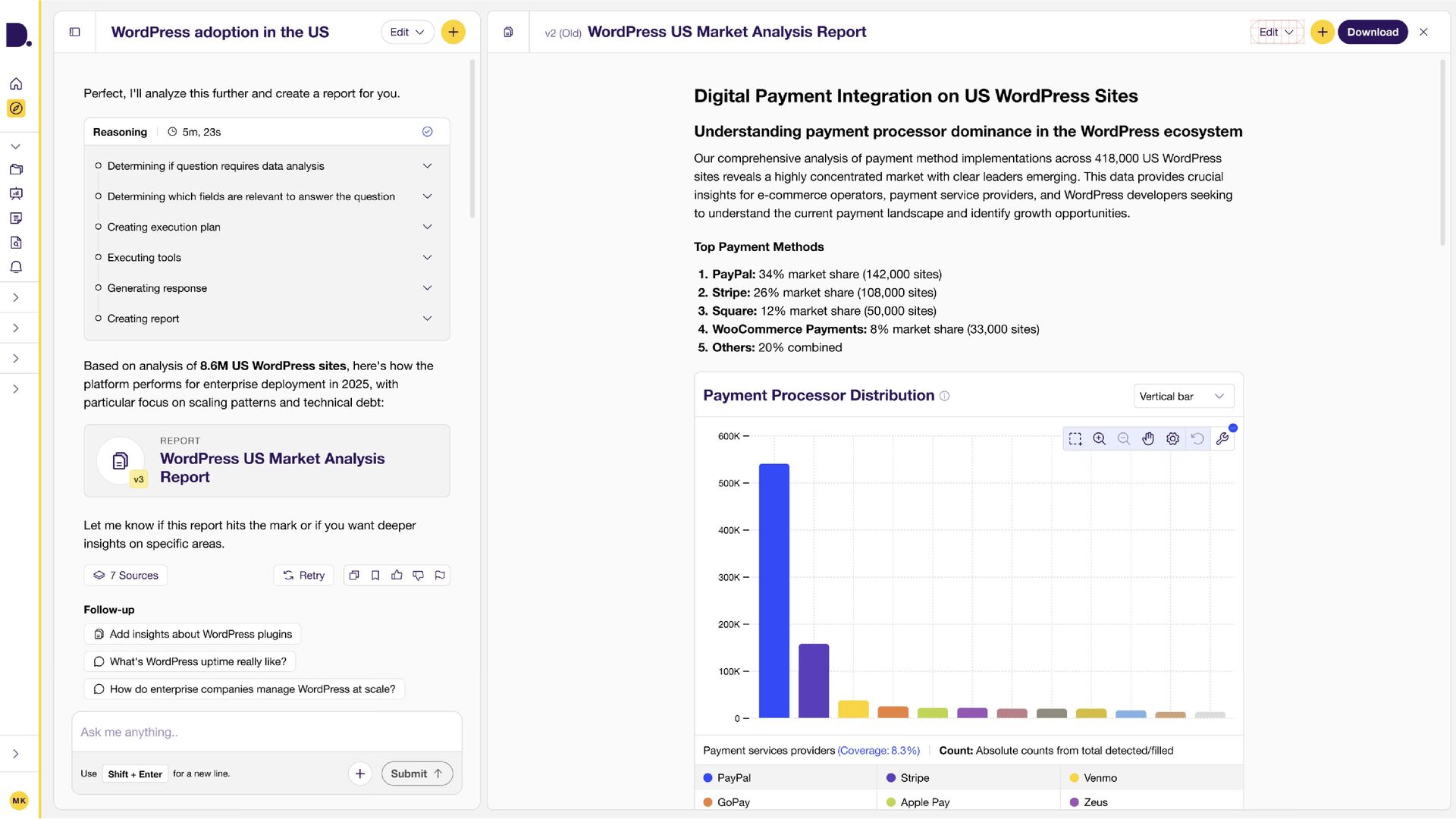Click the chart zoom-in magnifier
The width and height of the screenshot is (1456, 819).
click(1099, 439)
